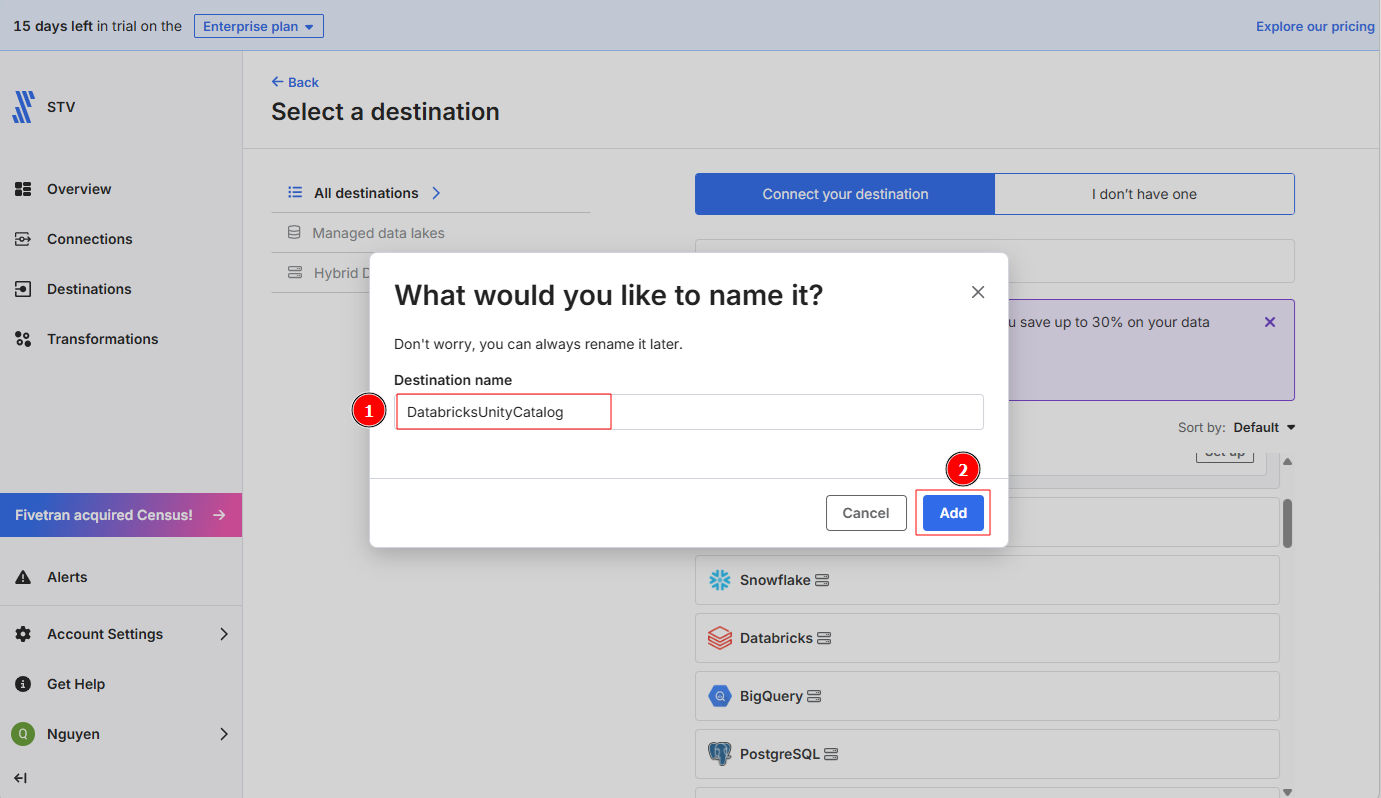1381x798 pixels.
Task: Close the naming dialog with X
Action: (978, 292)
